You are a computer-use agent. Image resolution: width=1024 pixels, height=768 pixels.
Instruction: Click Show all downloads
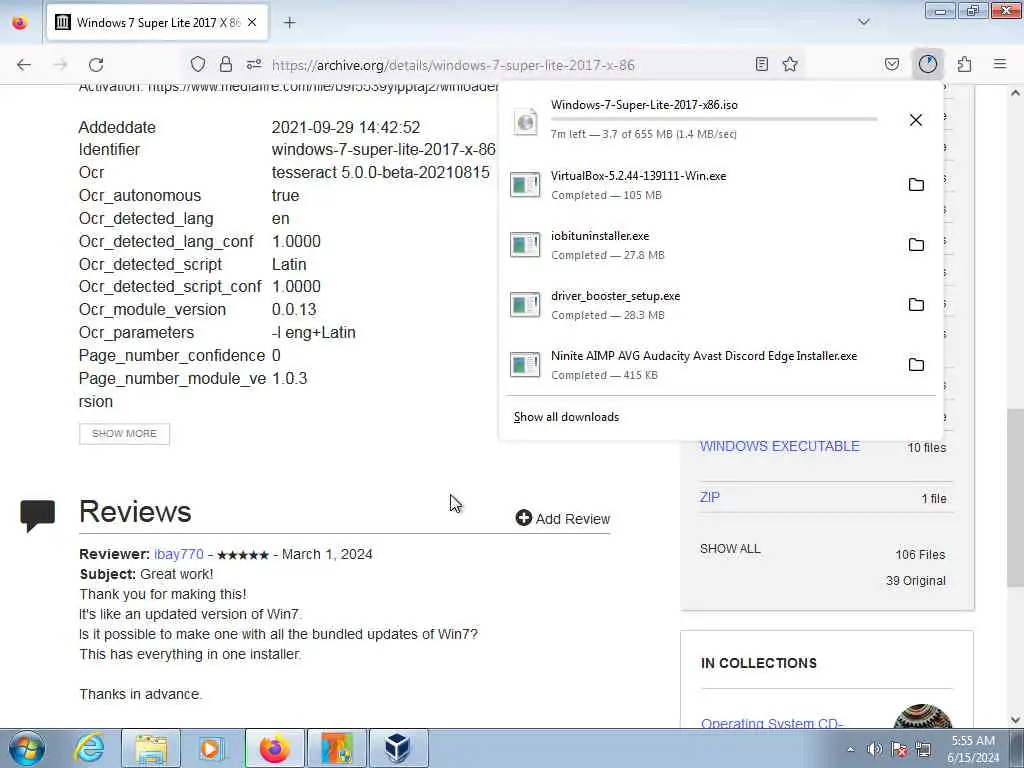[x=566, y=417]
